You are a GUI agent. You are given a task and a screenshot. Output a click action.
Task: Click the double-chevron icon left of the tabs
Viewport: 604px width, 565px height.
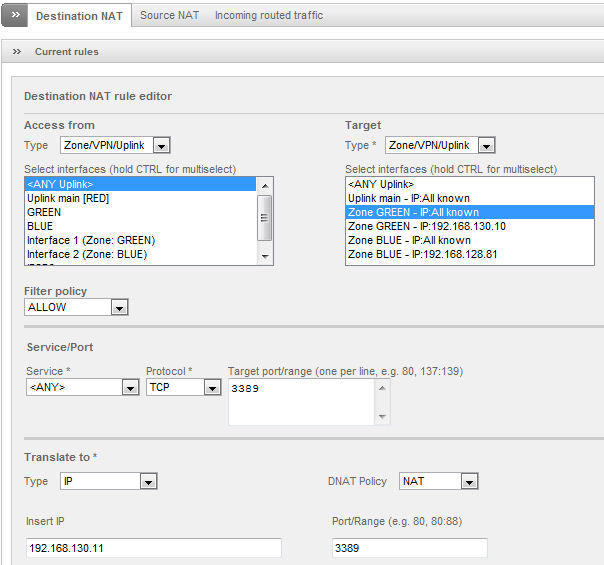13,16
